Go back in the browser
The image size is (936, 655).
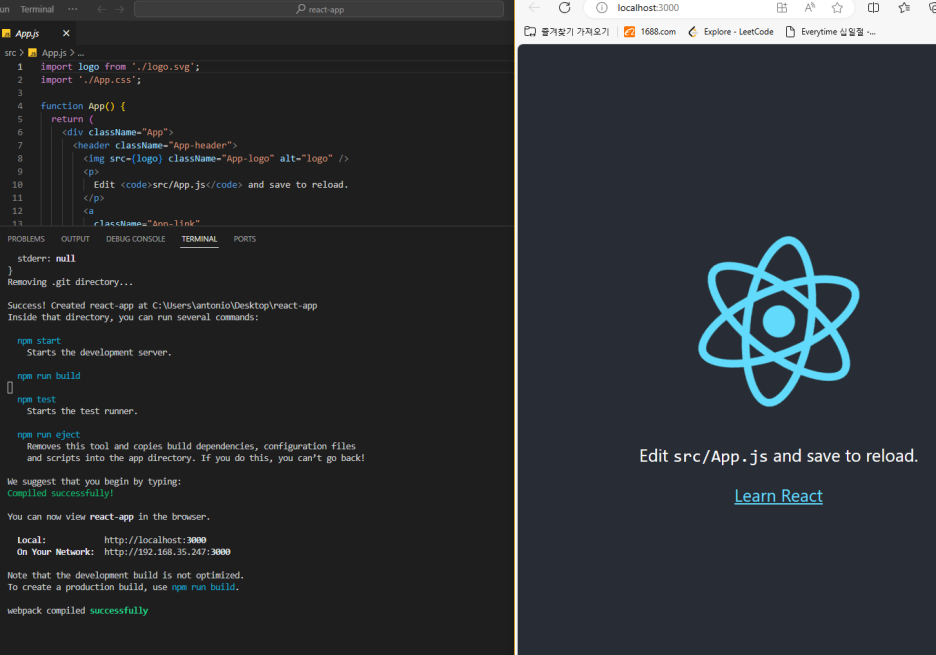pyautogui.click(x=534, y=8)
